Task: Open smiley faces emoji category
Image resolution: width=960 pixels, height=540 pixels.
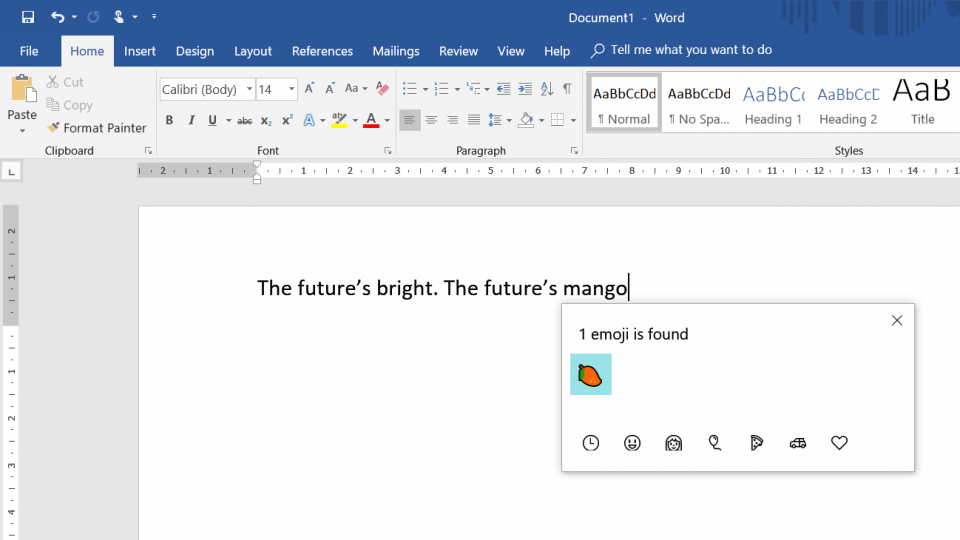Action: pos(632,443)
